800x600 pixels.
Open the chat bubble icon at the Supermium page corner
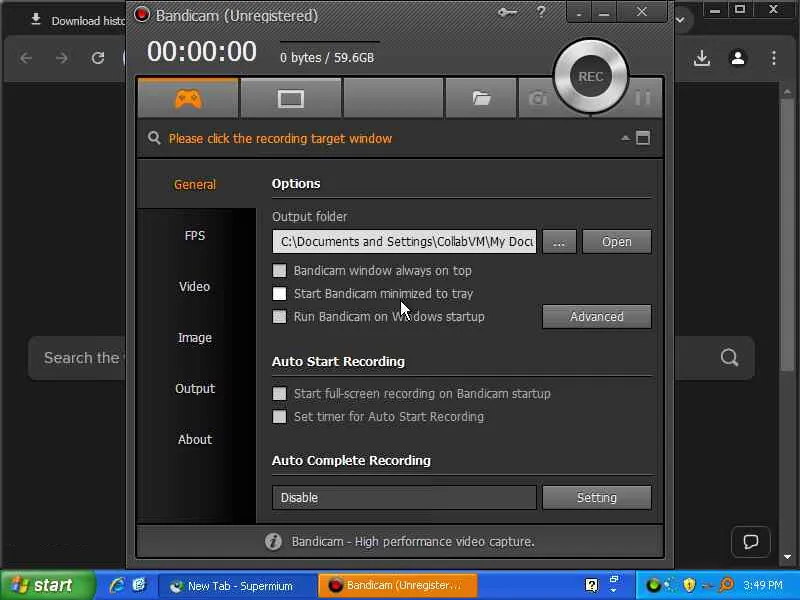[x=751, y=541]
